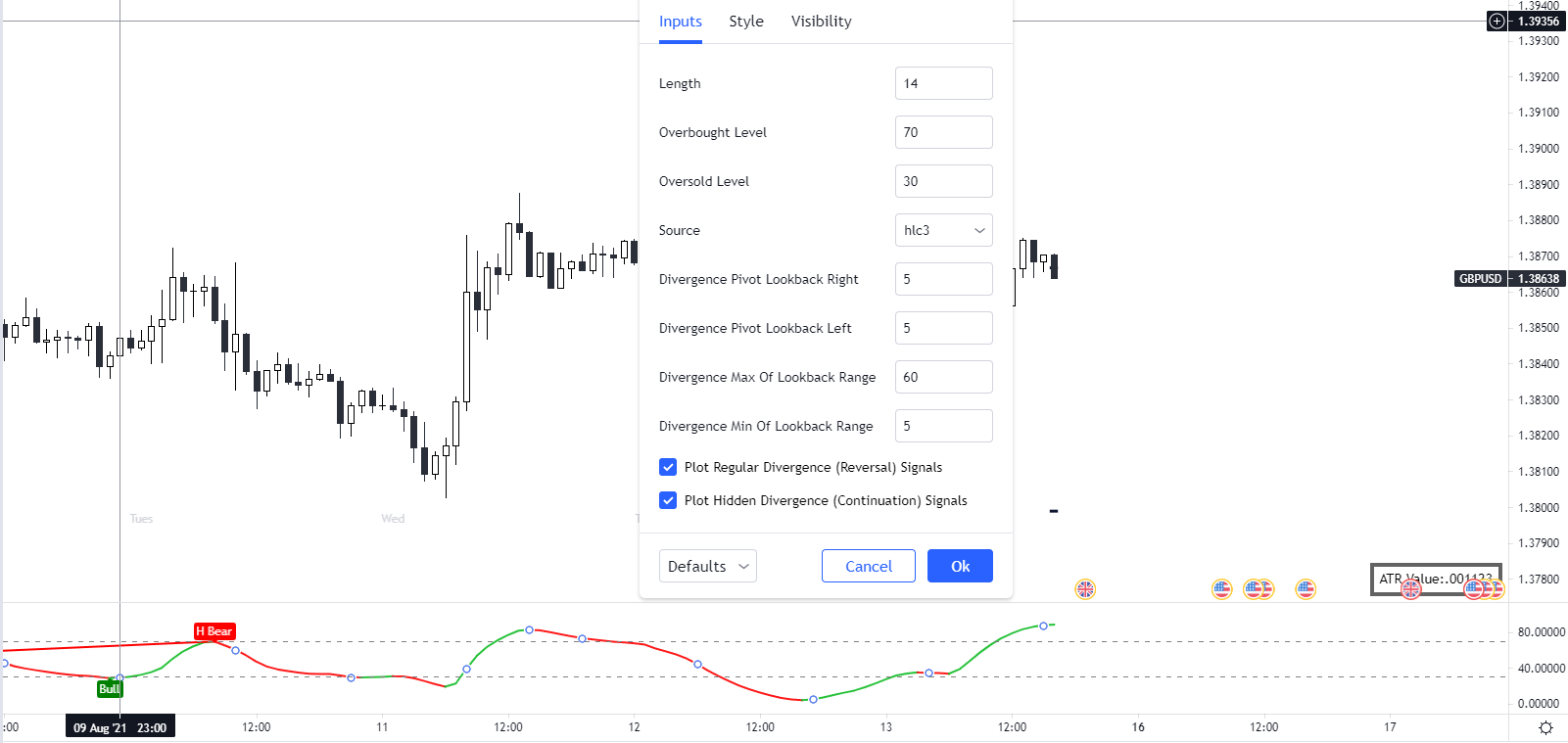Viewport: 1568px width, 743px height.
Task: Open the Source dropdown showing hlc3
Action: (943, 230)
